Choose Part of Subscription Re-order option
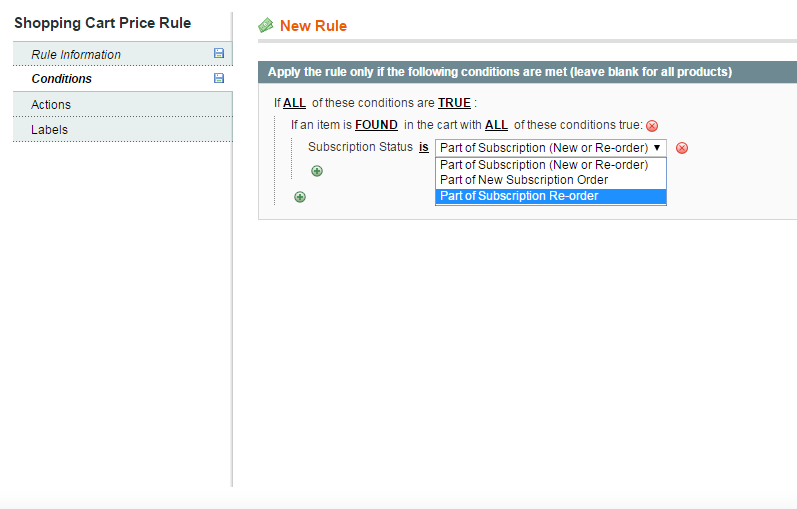 pyautogui.click(x=550, y=196)
